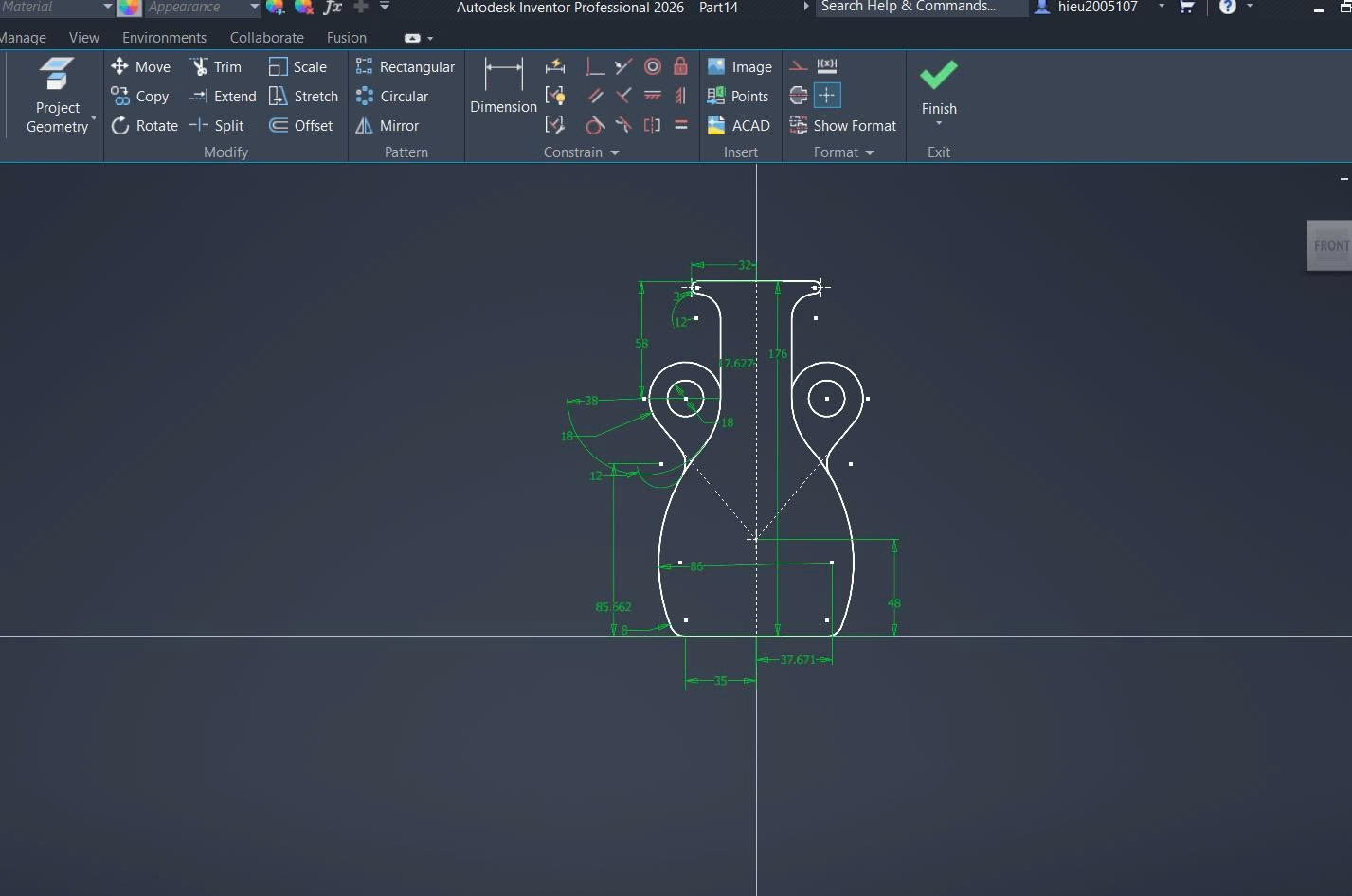Toggle Driven Dimension format

[827, 66]
